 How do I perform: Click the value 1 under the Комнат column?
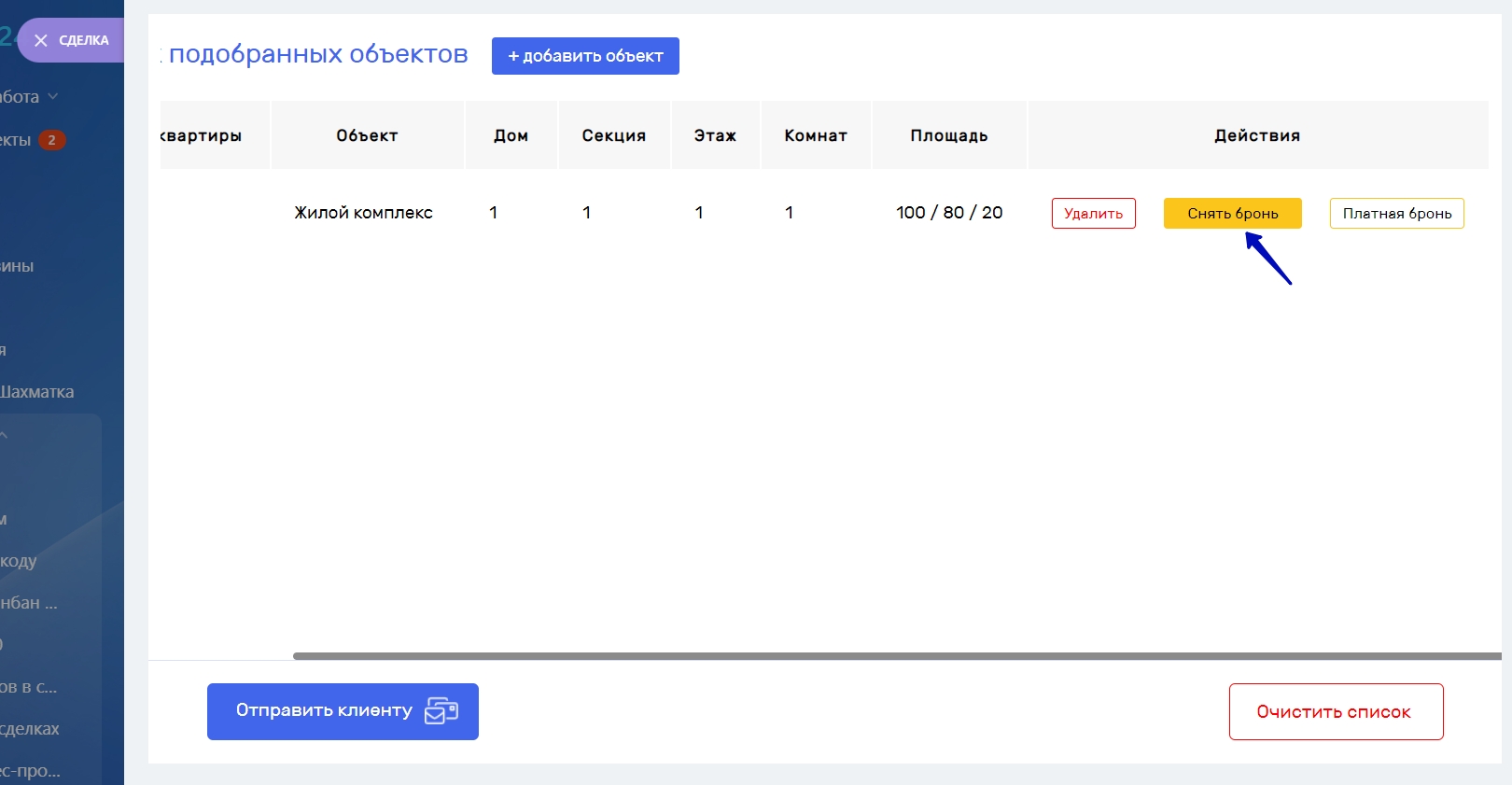pyautogui.click(x=790, y=213)
